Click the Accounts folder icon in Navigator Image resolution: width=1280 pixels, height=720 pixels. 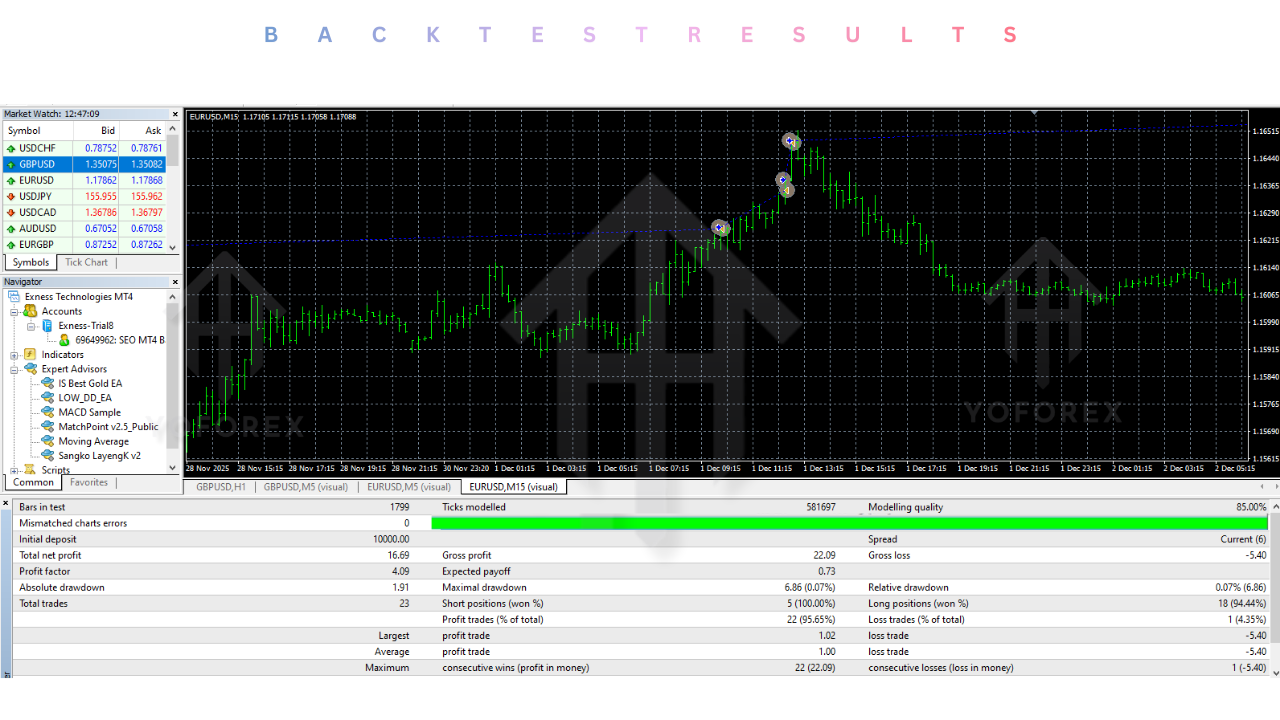[31, 311]
